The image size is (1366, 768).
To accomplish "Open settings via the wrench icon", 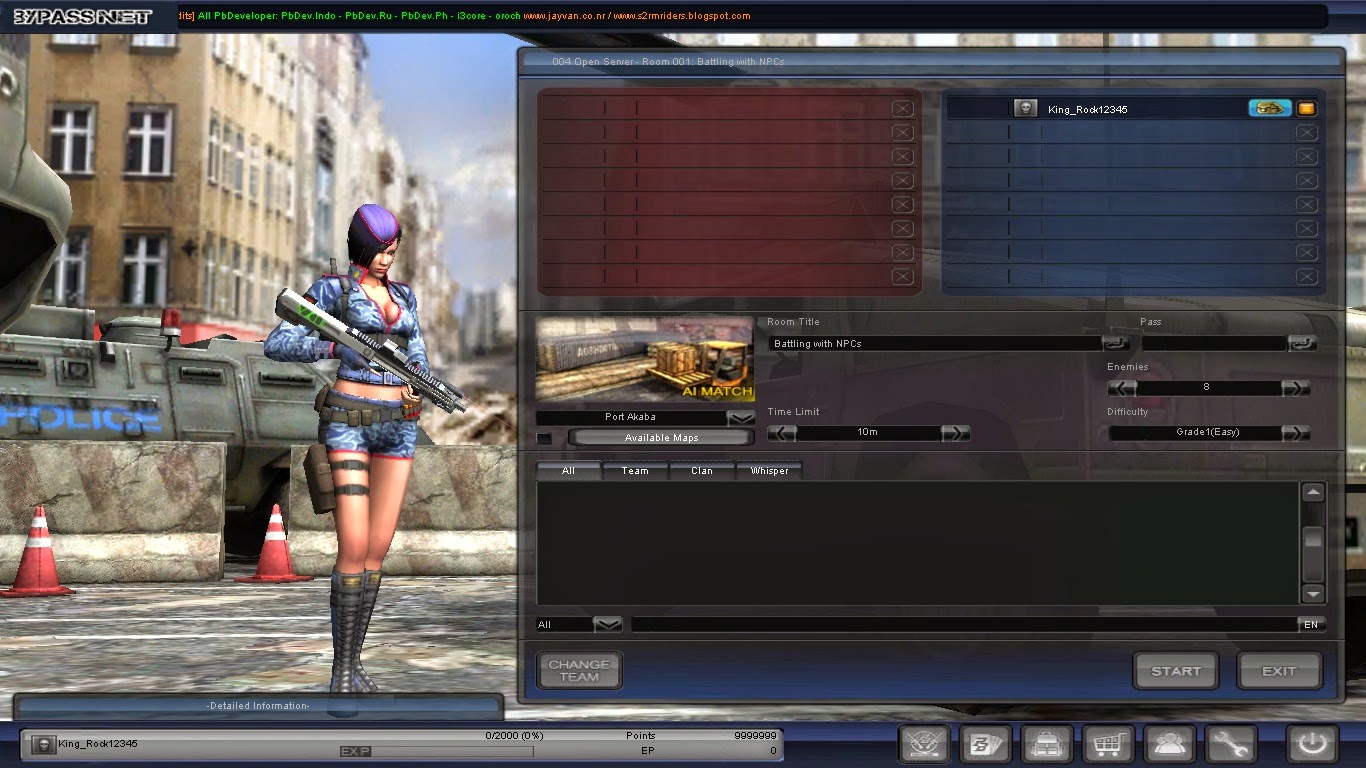I will pos(1230,744).
